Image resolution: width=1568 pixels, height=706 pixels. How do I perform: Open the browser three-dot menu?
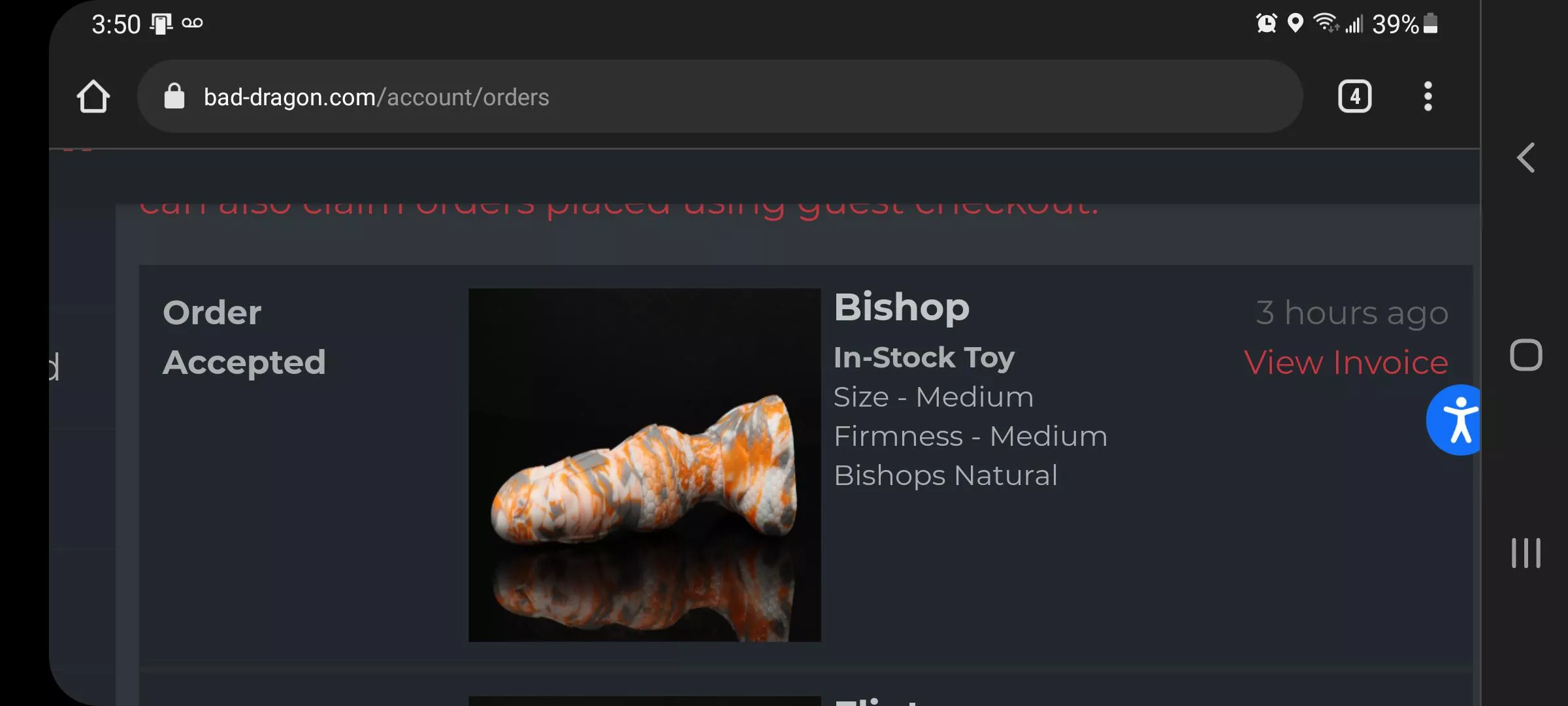[1428, 97]
